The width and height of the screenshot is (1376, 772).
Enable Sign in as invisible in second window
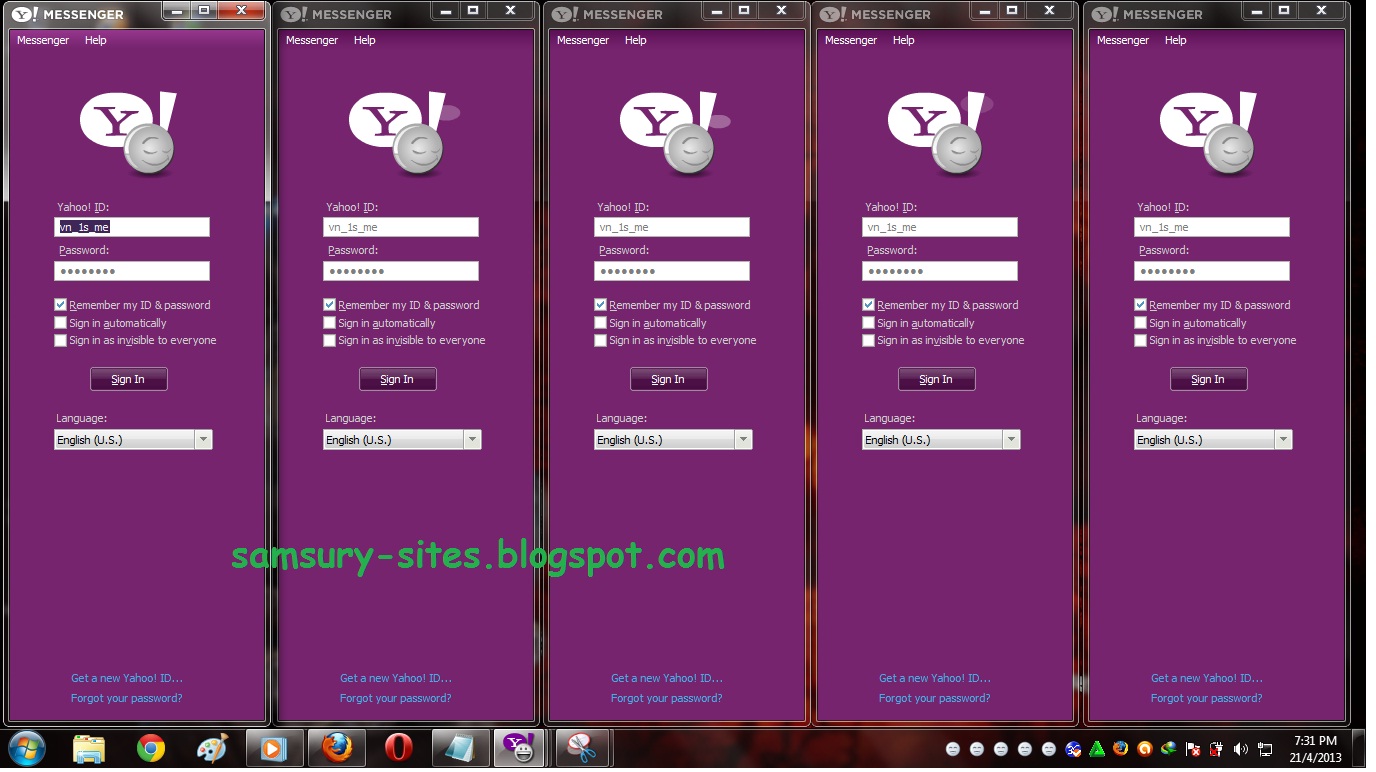[330, 340]
